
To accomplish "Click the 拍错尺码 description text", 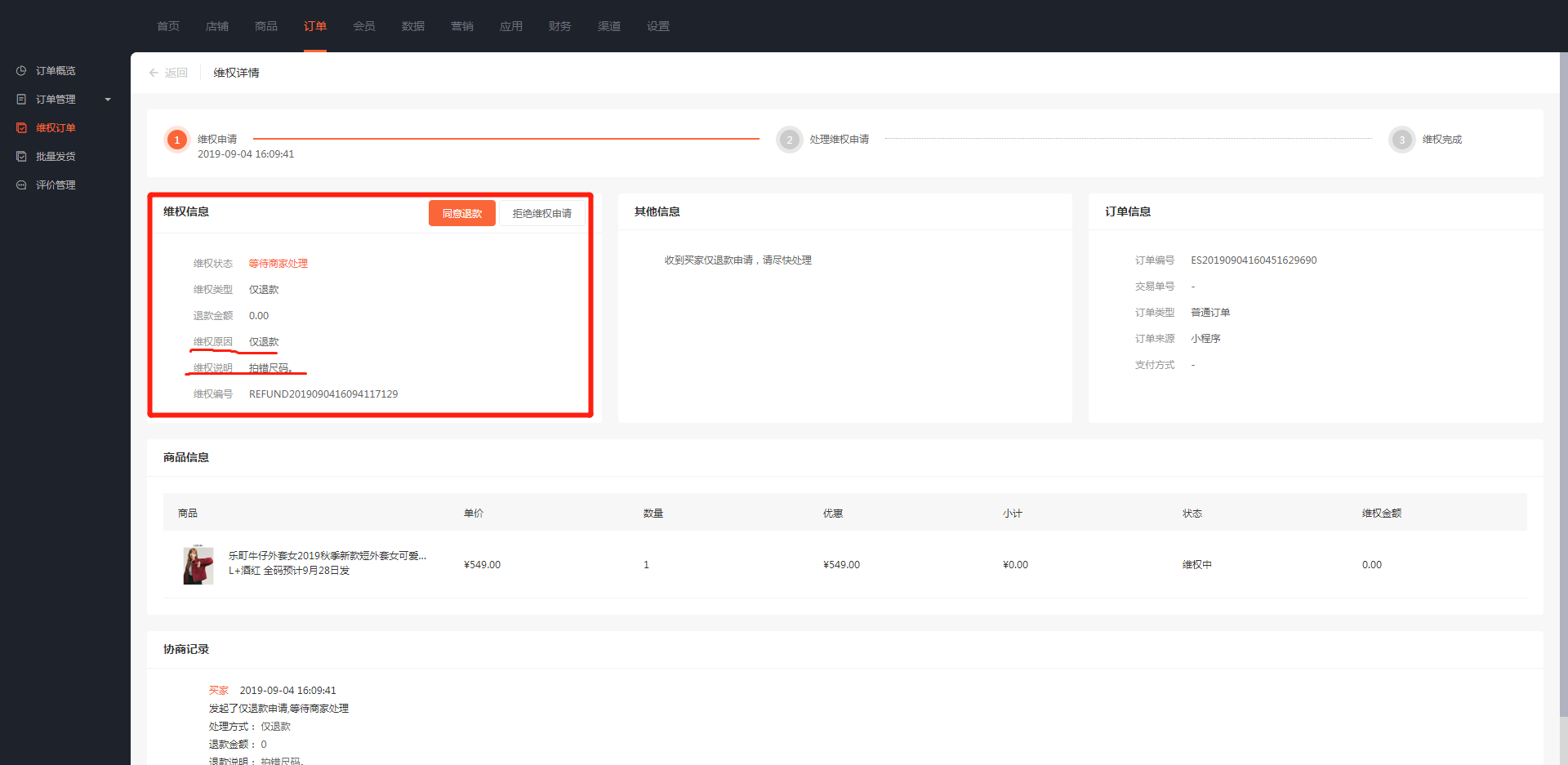I will click(270, 368).
